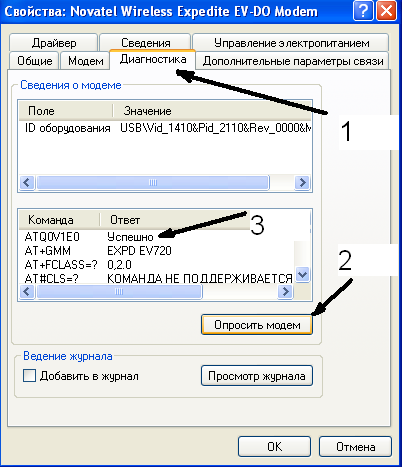402x467 pixels.
Task: Click the command list scroll-down arrow
Action: pos(303,275)
